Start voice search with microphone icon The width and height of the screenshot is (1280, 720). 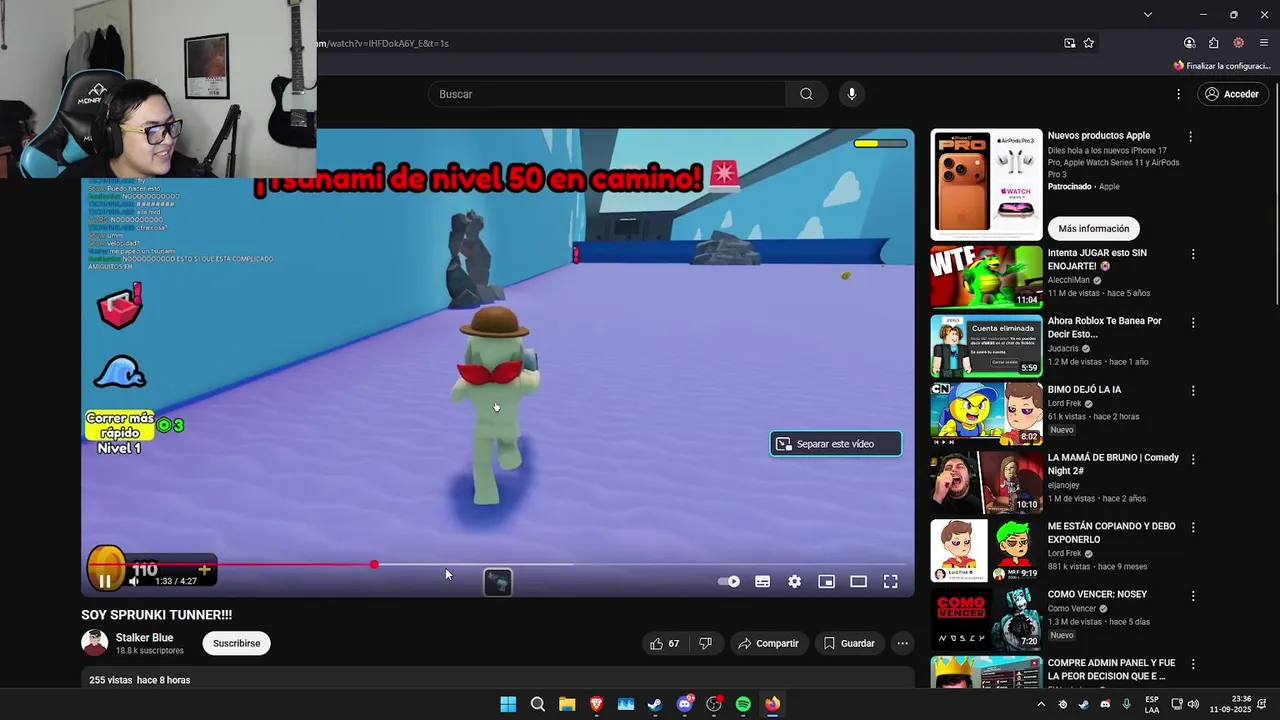pyautogui.click(x=852, y=94)
